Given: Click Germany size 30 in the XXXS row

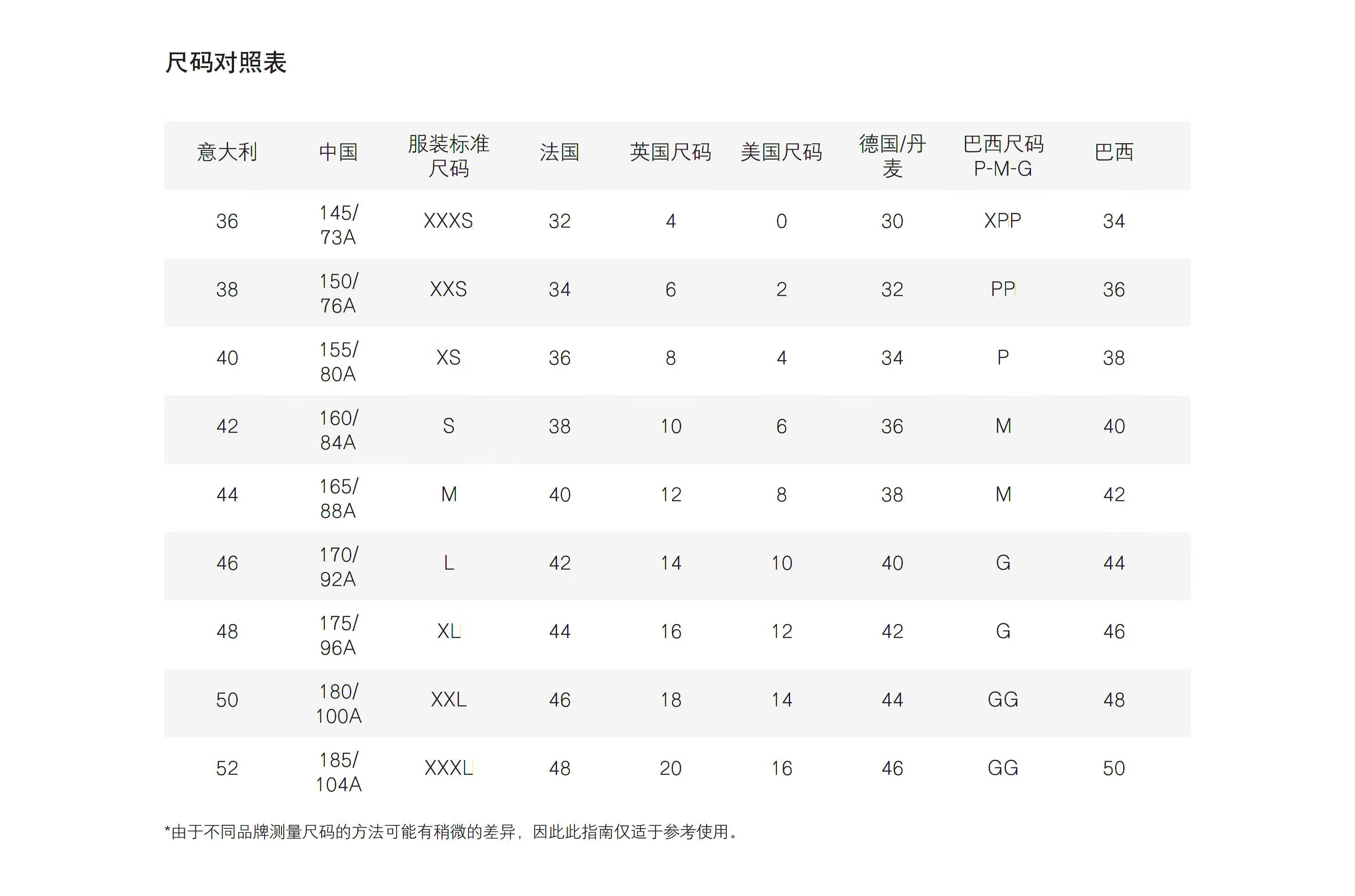Looking at the screenshot, I should (x=892, y=221).
